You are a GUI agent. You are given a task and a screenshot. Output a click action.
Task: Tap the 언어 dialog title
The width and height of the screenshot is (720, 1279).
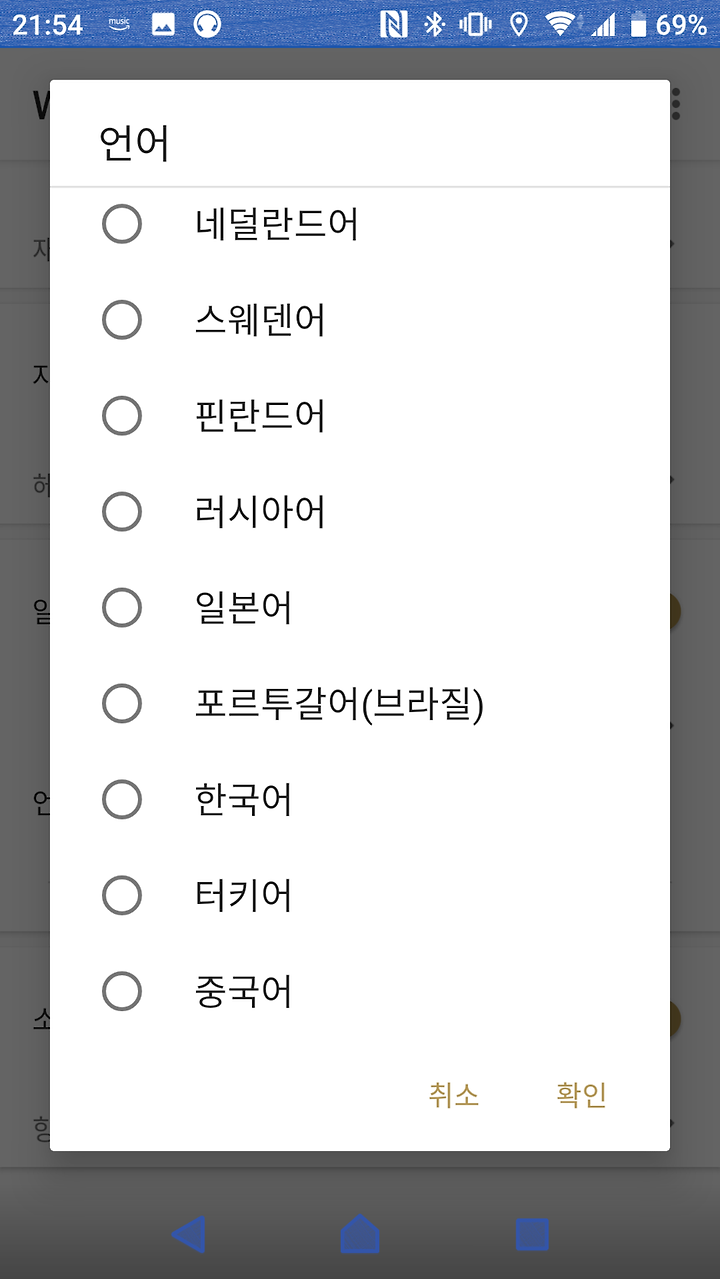pyautogui.click(x=134, y=143)
